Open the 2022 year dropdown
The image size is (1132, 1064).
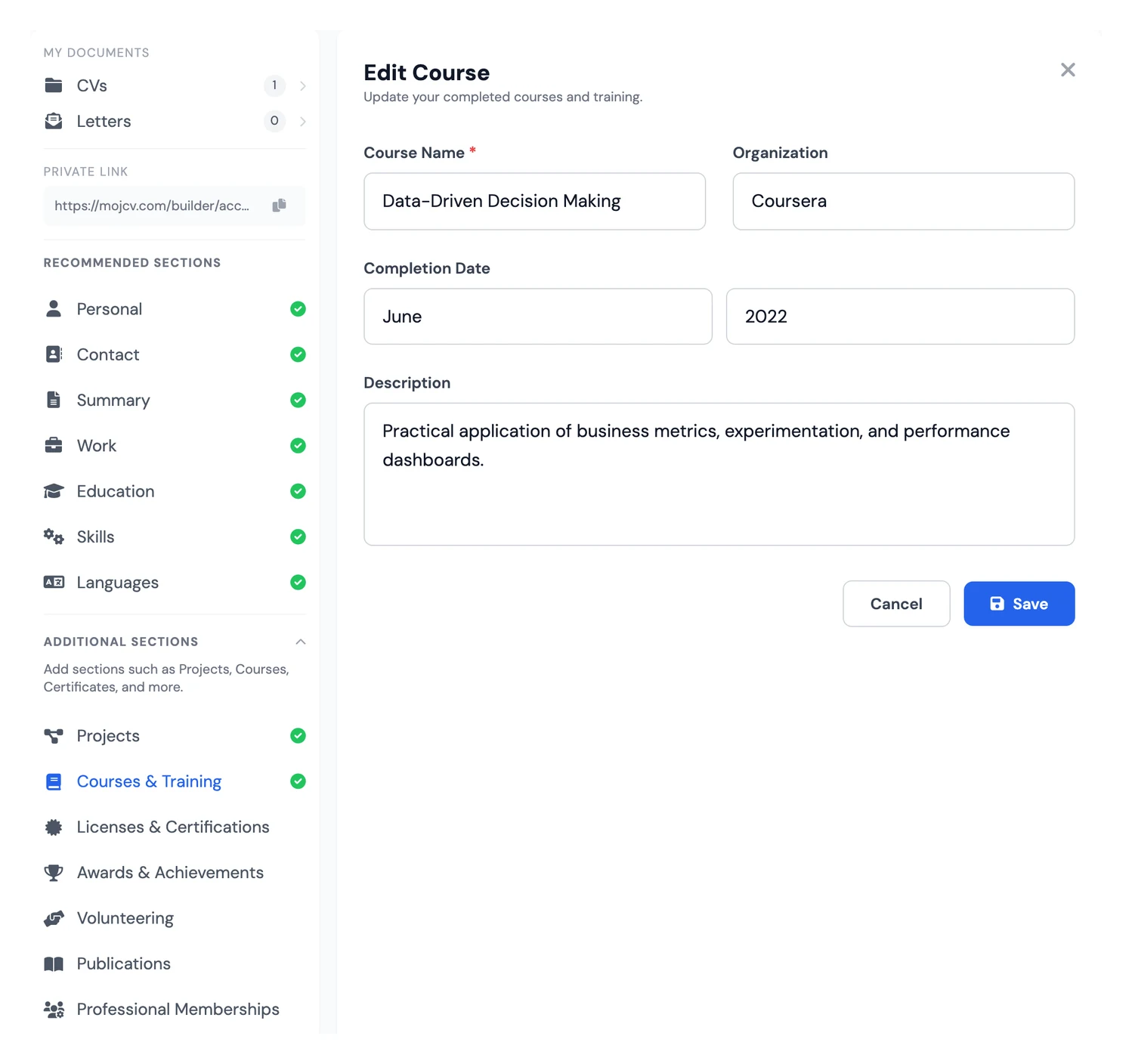900,317
